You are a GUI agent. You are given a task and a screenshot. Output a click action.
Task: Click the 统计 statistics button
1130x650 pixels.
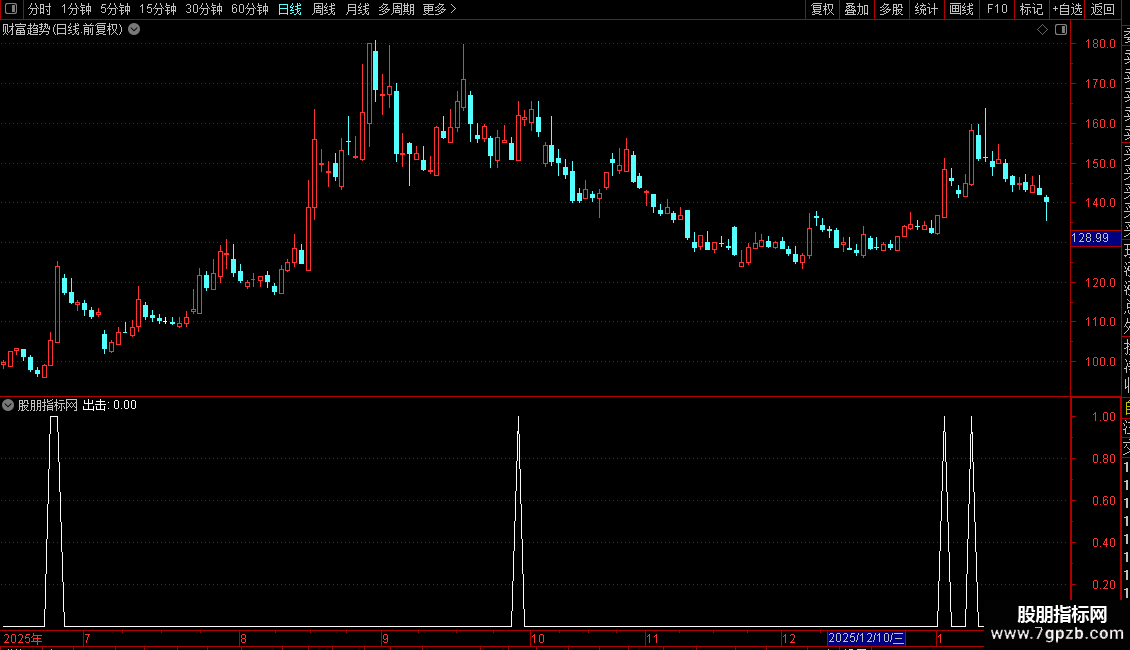pos(926,9)
